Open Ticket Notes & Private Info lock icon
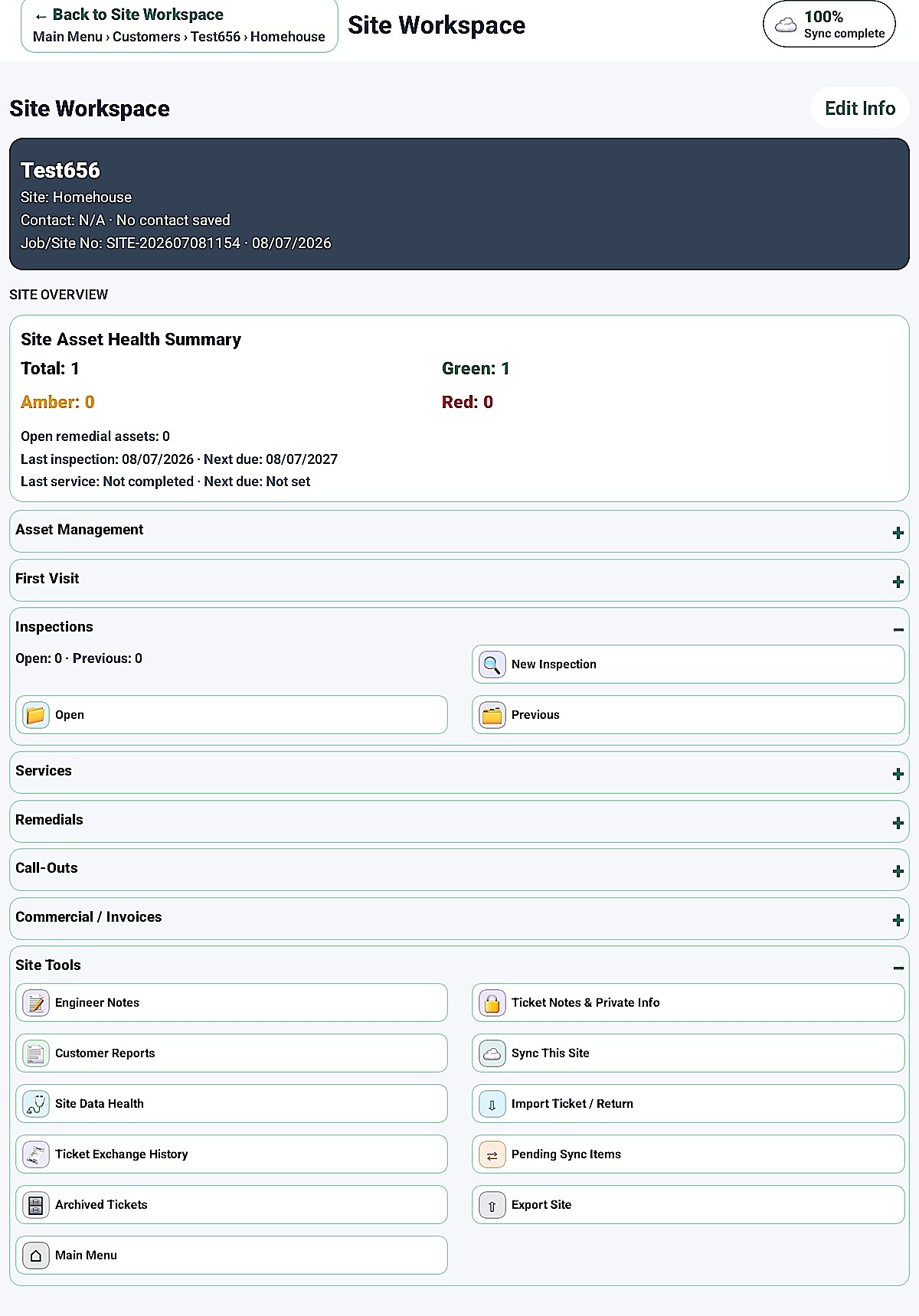Image resolution: width=919 pixels, height=1316 pixels. [492, 1003]
